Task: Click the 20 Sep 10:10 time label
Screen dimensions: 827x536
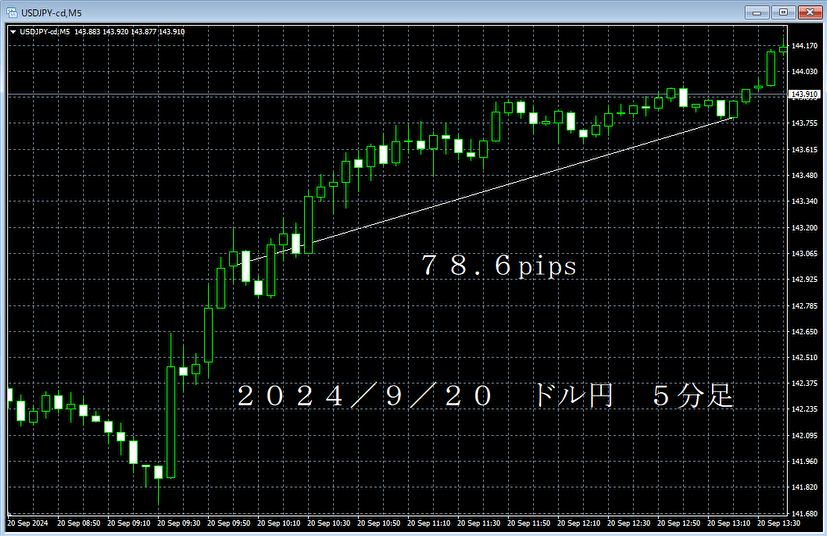Action: coord(278,523)
